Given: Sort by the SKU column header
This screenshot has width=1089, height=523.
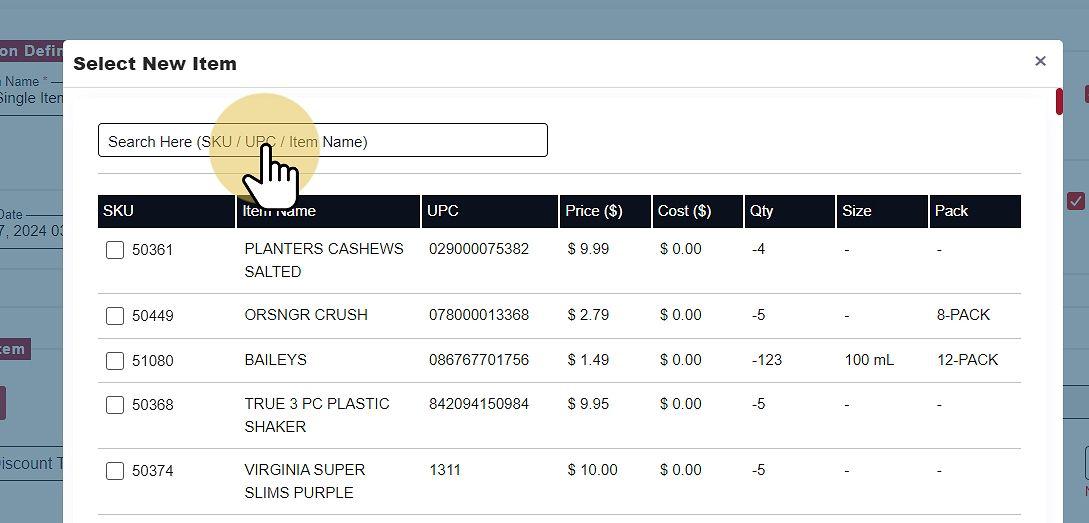Looking at the screenshot, I should [x=118, y=211].
